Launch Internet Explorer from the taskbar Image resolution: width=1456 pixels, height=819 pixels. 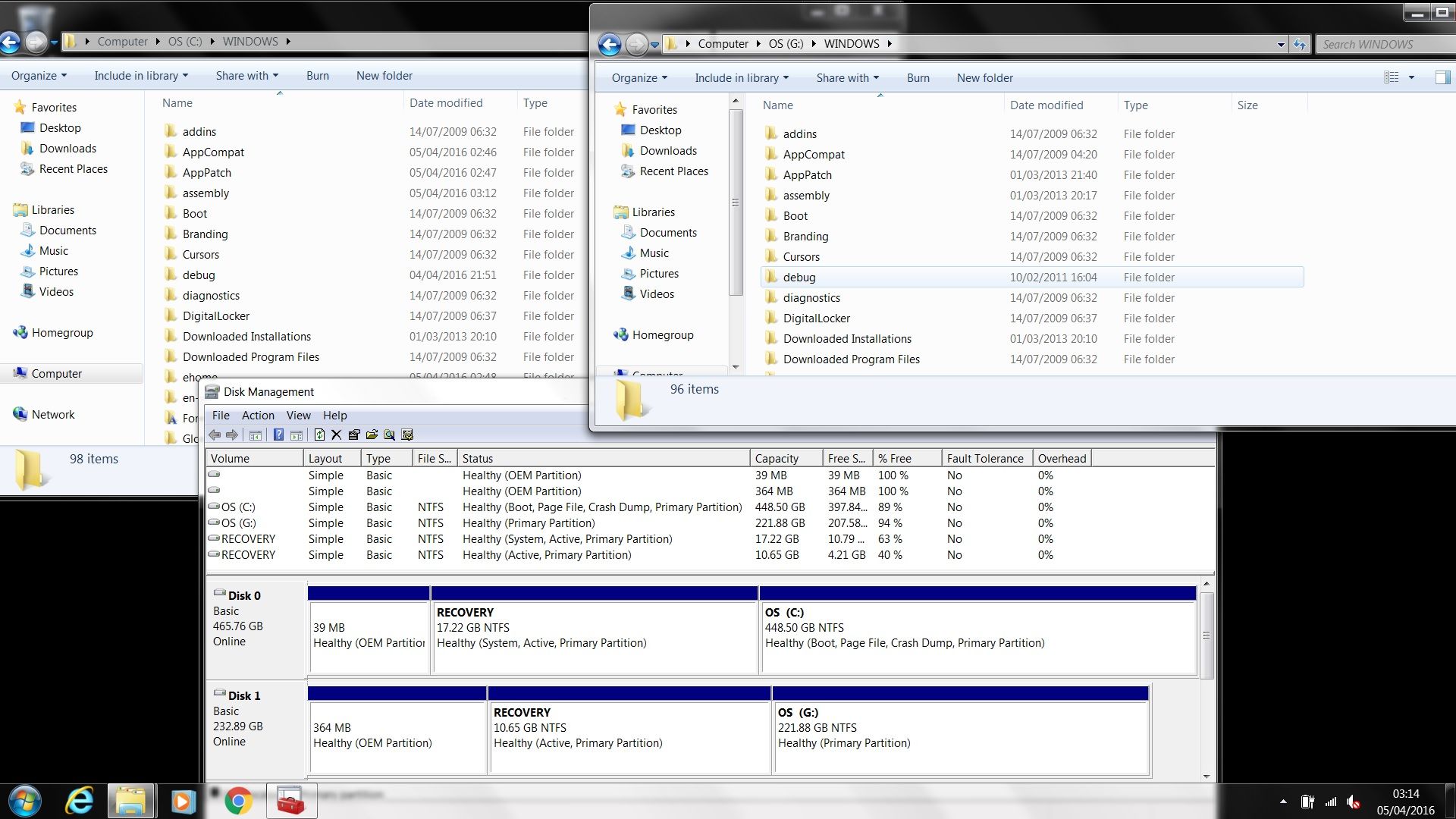[x=79, y=801]
